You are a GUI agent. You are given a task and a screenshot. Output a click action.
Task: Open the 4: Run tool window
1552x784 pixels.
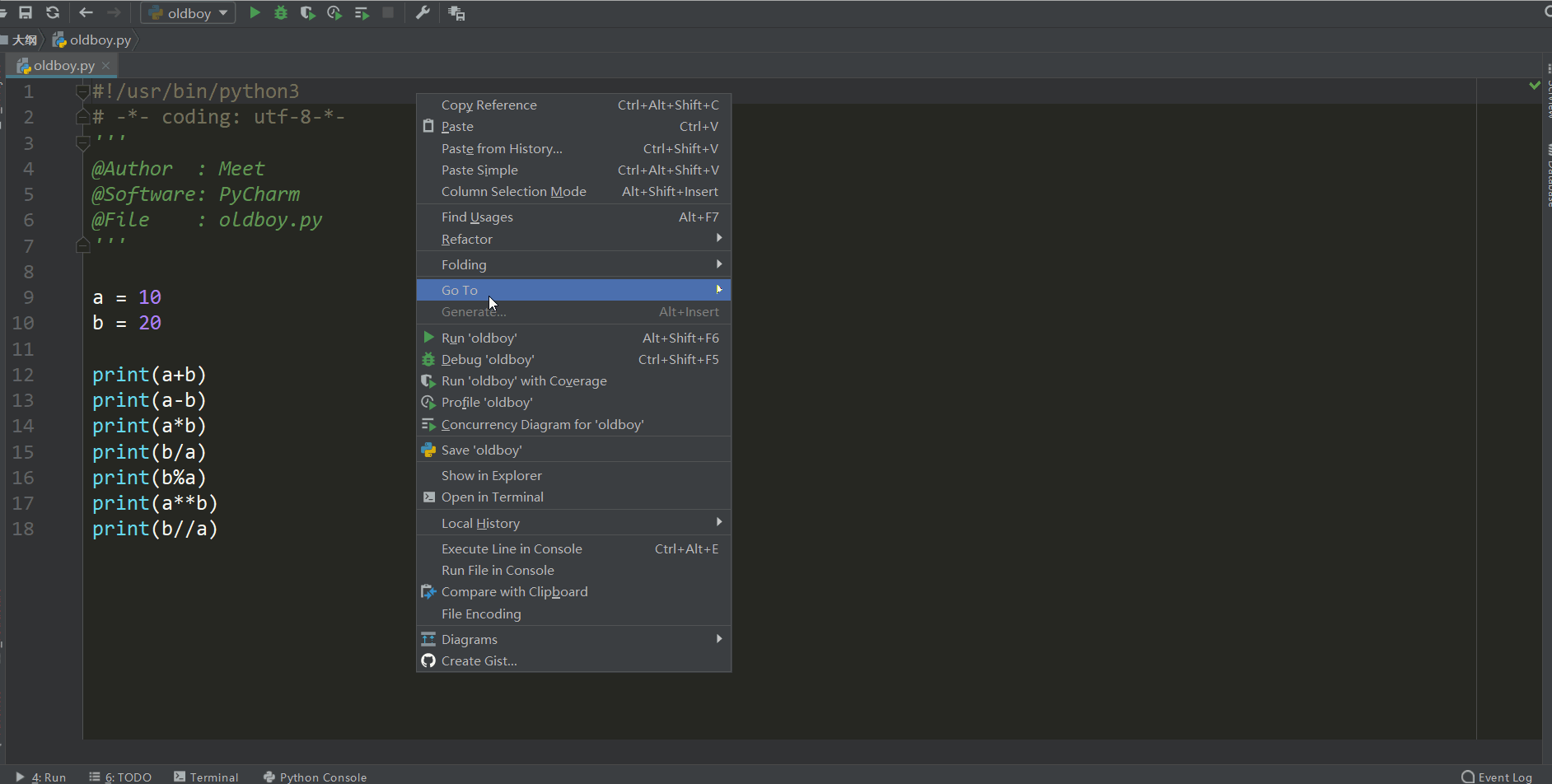(x=41, y=777)
